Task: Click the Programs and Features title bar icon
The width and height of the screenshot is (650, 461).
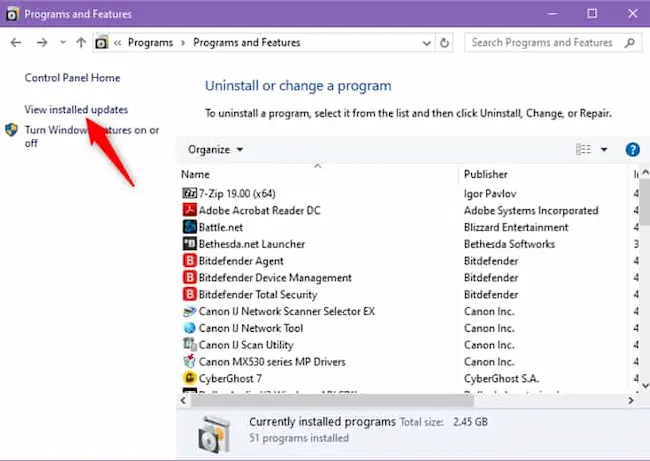Action: coord(12,14)
